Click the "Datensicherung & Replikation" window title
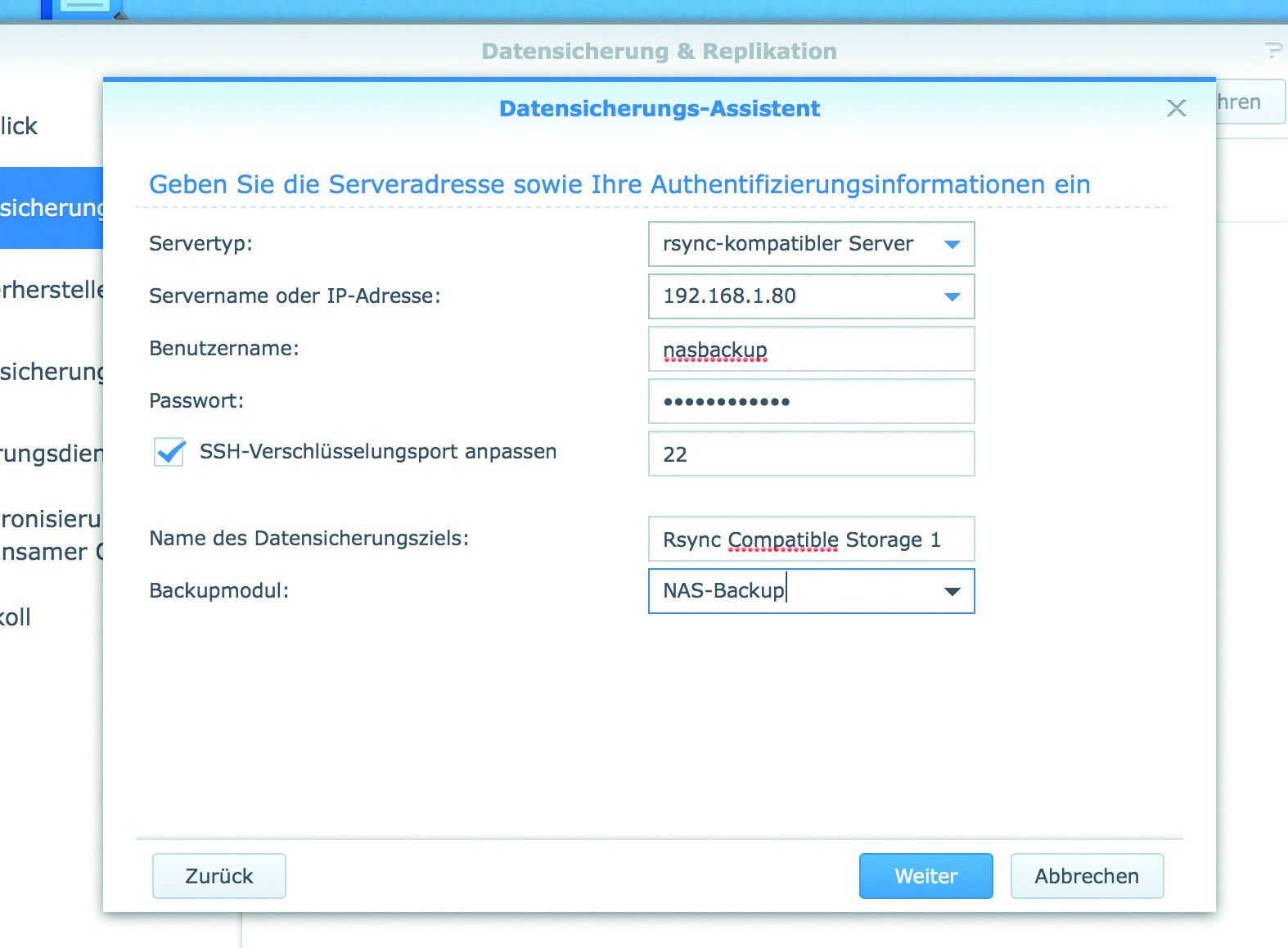The image size is (1288, 948). point(660,51)
